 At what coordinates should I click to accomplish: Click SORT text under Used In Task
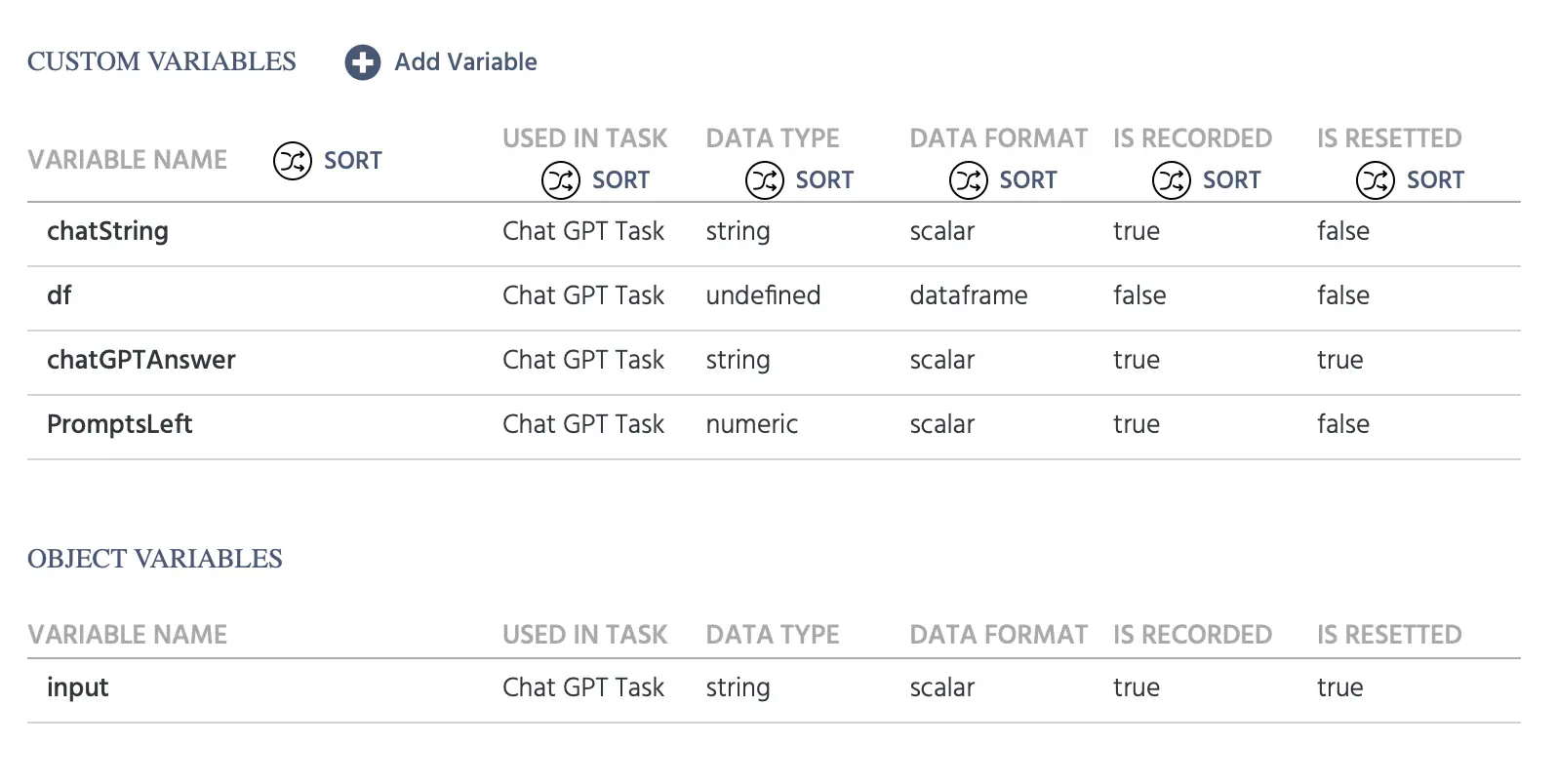(620, 180)
